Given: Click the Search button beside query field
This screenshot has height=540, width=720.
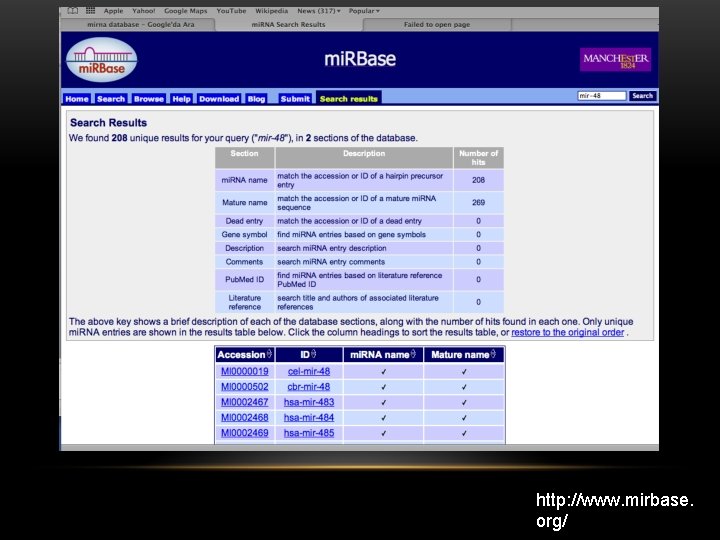Looking at the screenshot, I should coord(642,96).
